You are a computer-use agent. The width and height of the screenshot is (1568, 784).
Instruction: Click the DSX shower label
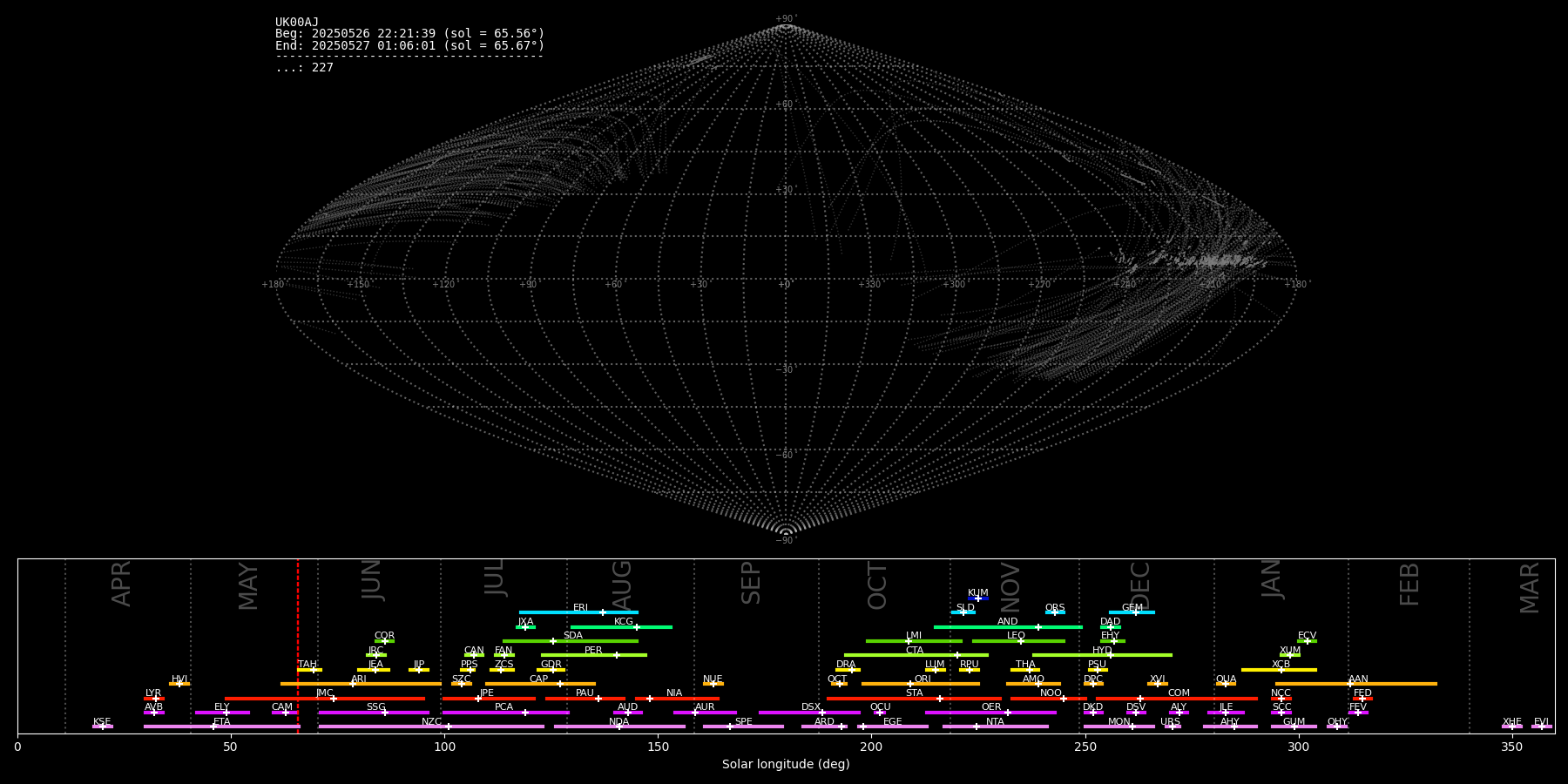coord(811,707)
